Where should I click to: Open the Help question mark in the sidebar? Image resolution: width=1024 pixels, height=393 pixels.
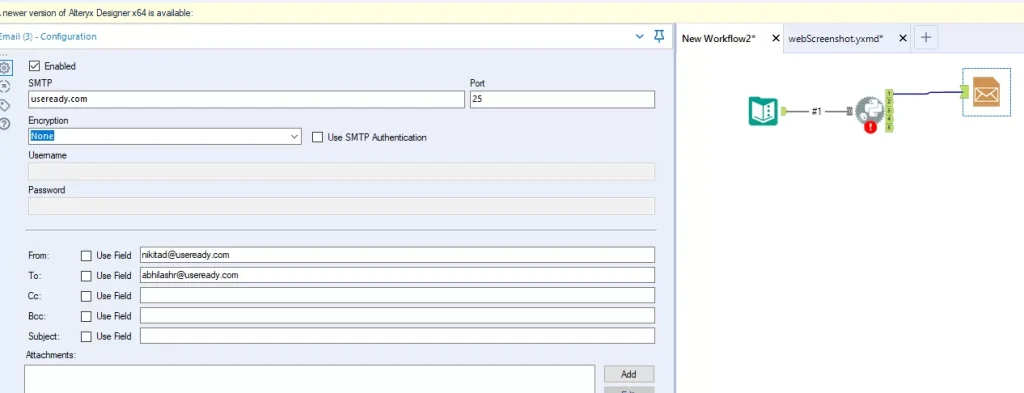click(x=5, y=124)
